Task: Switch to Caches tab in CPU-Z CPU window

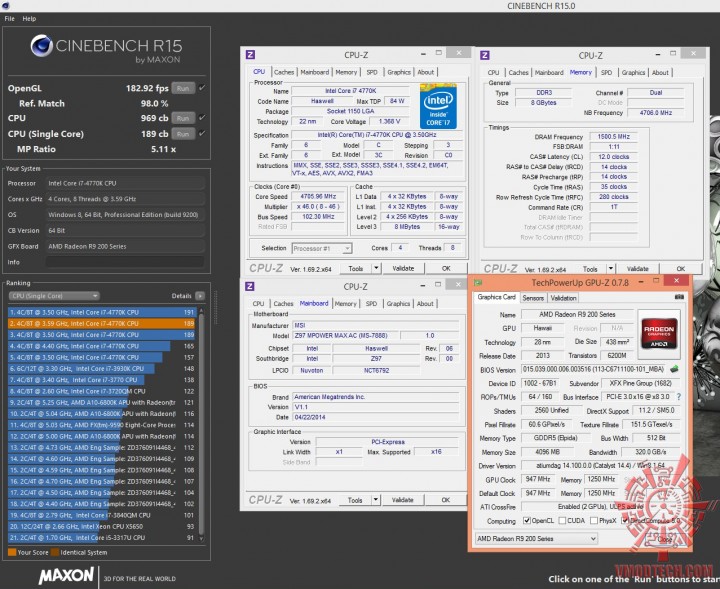Action: click(x=284, y=72)
